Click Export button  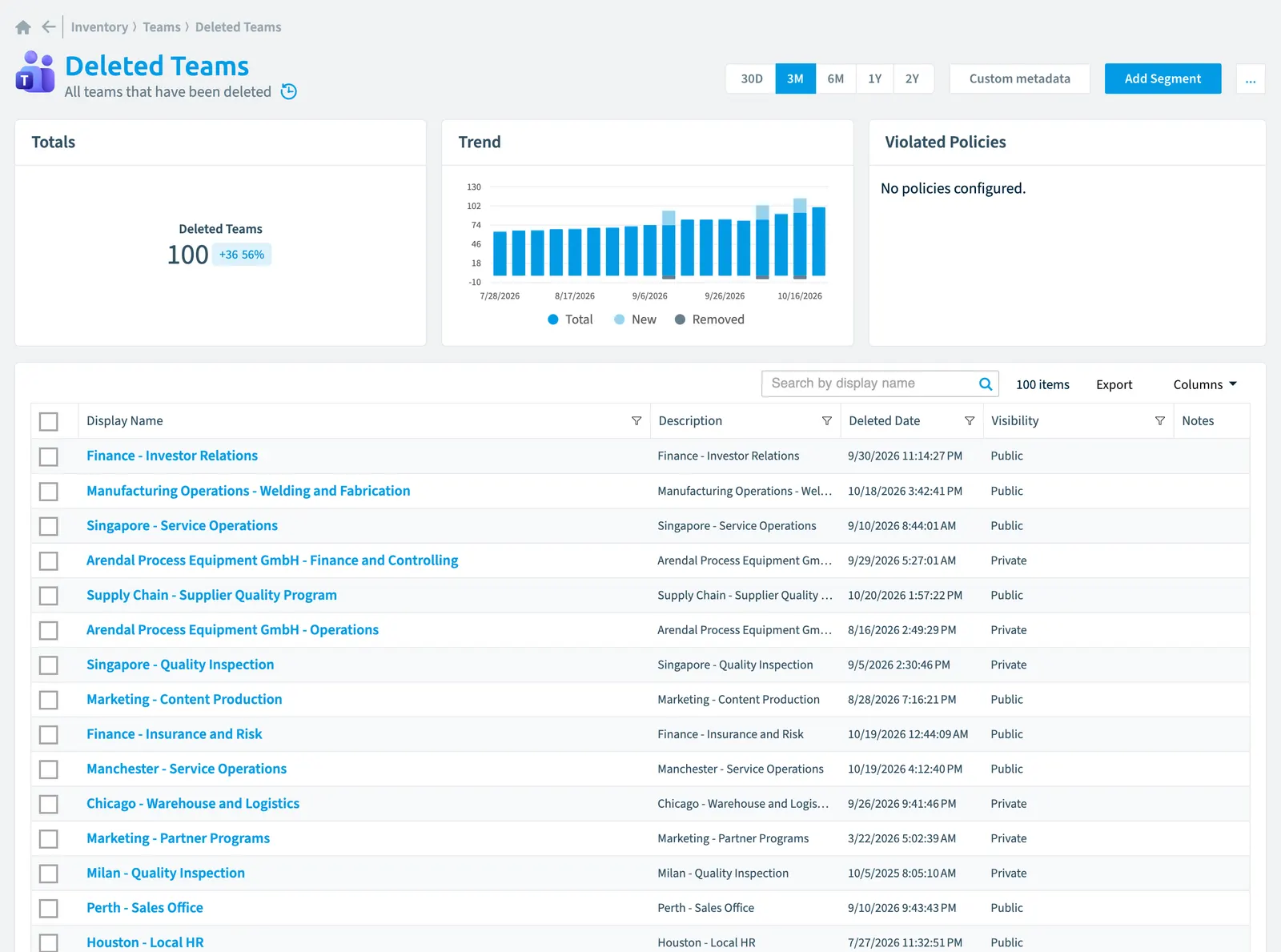1114,384
